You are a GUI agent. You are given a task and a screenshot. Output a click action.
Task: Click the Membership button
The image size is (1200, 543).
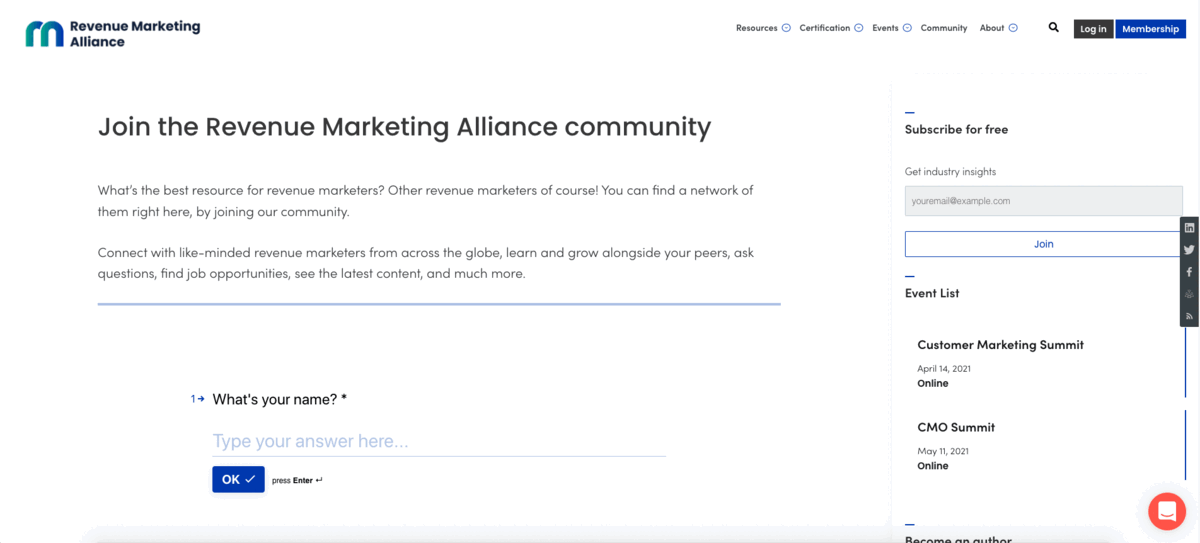point(1150,29)
